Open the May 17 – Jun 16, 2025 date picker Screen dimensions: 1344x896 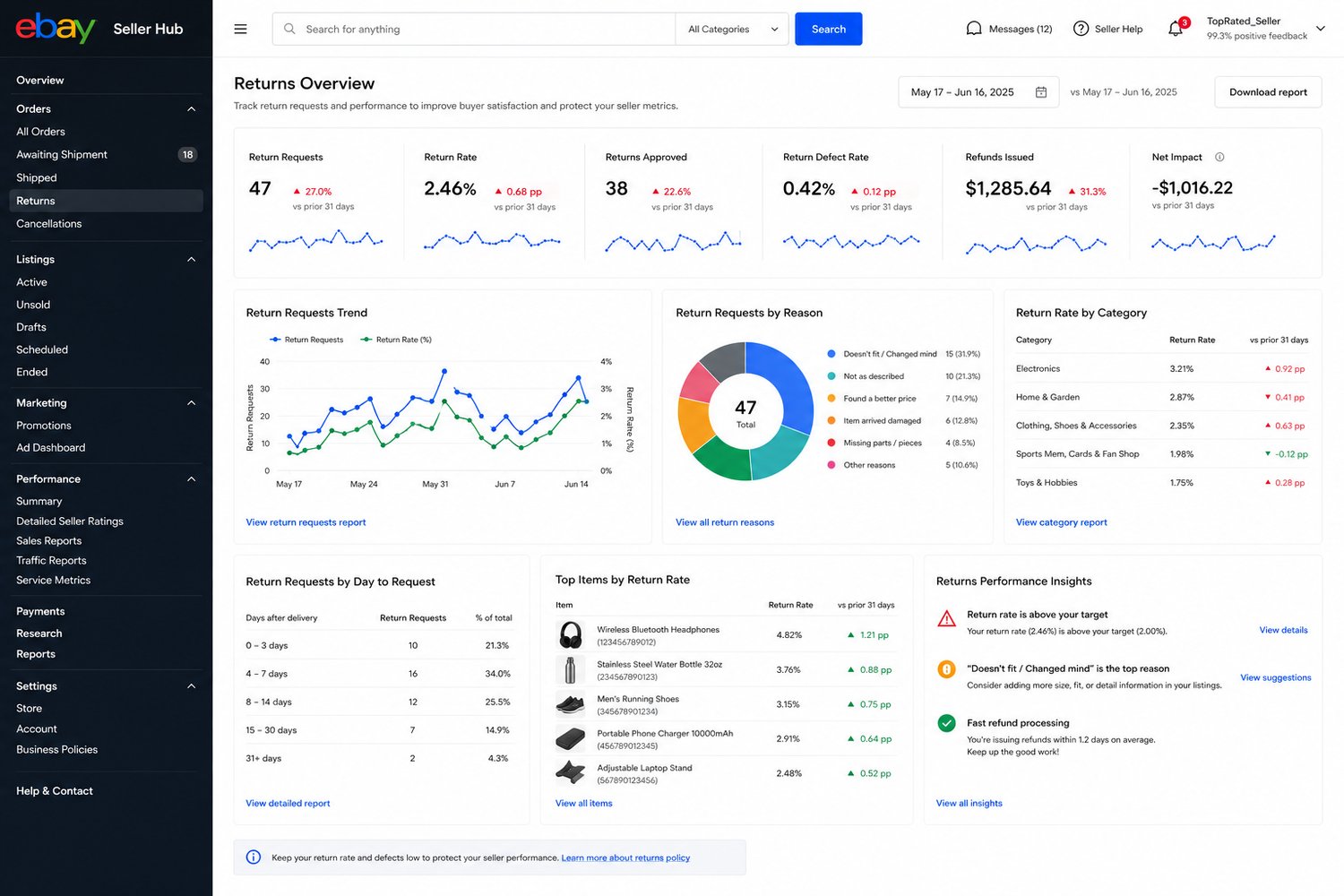[978, 92]
